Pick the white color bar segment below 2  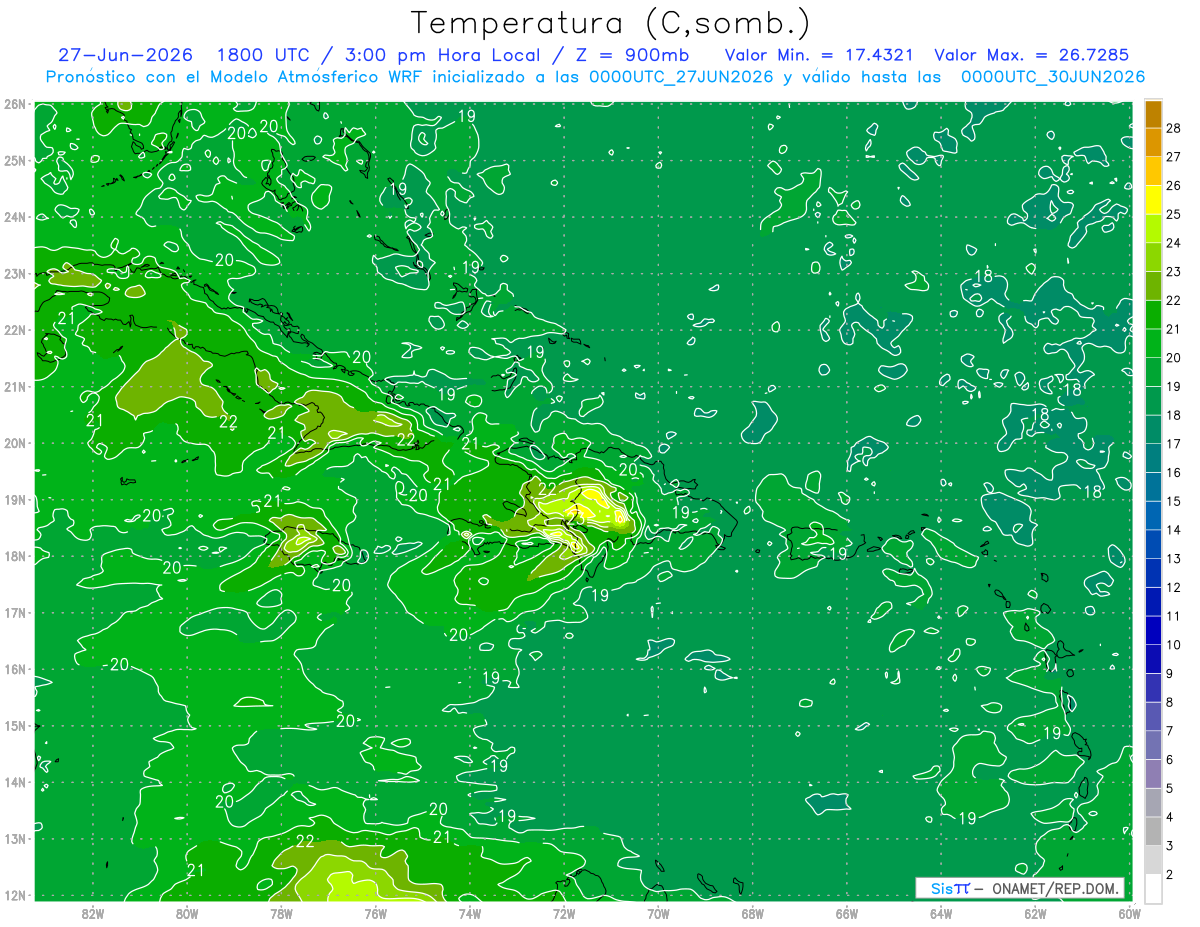coord(1153,888)
